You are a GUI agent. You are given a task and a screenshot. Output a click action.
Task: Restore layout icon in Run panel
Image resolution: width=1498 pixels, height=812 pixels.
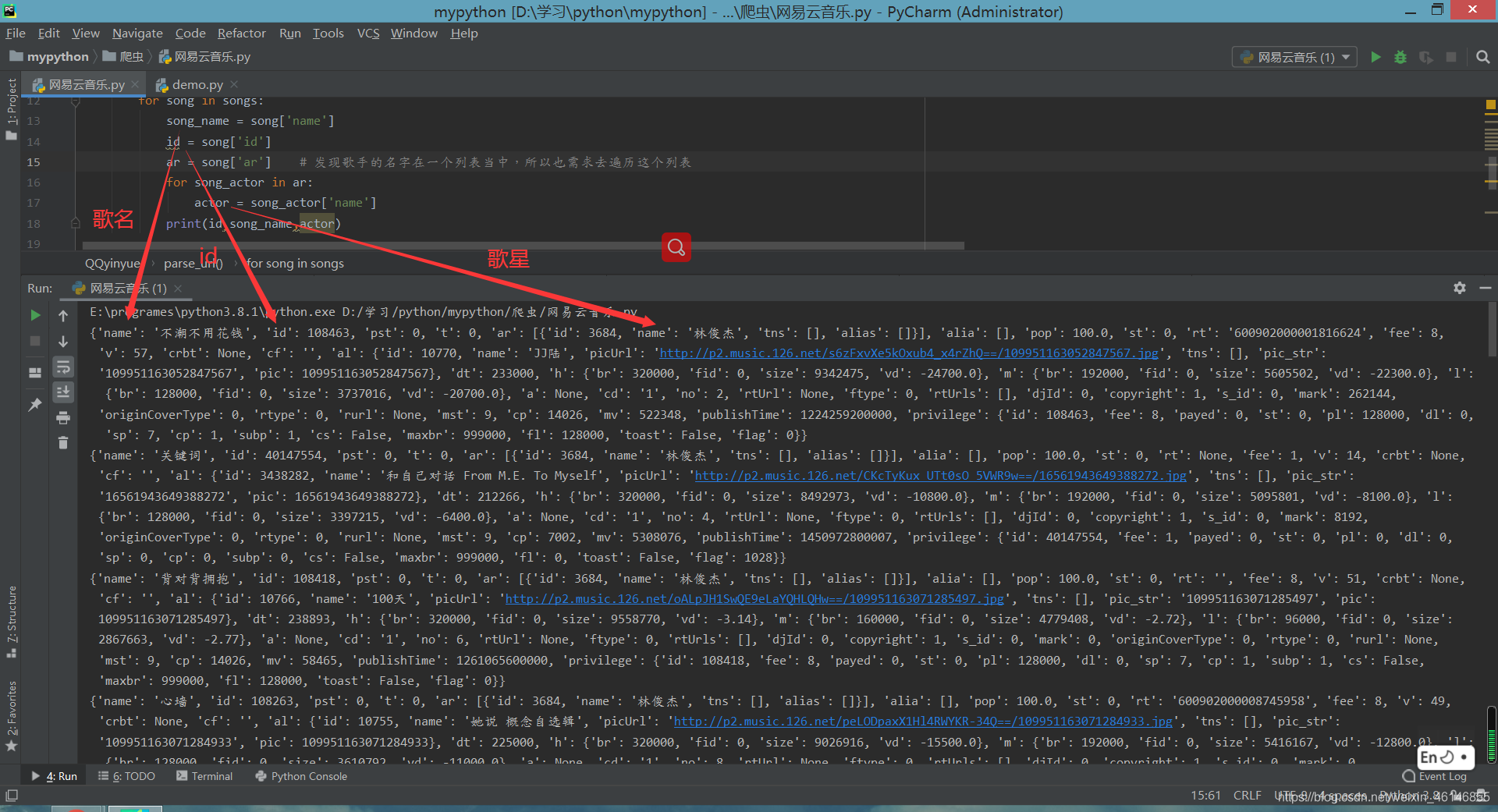point(35,373)
